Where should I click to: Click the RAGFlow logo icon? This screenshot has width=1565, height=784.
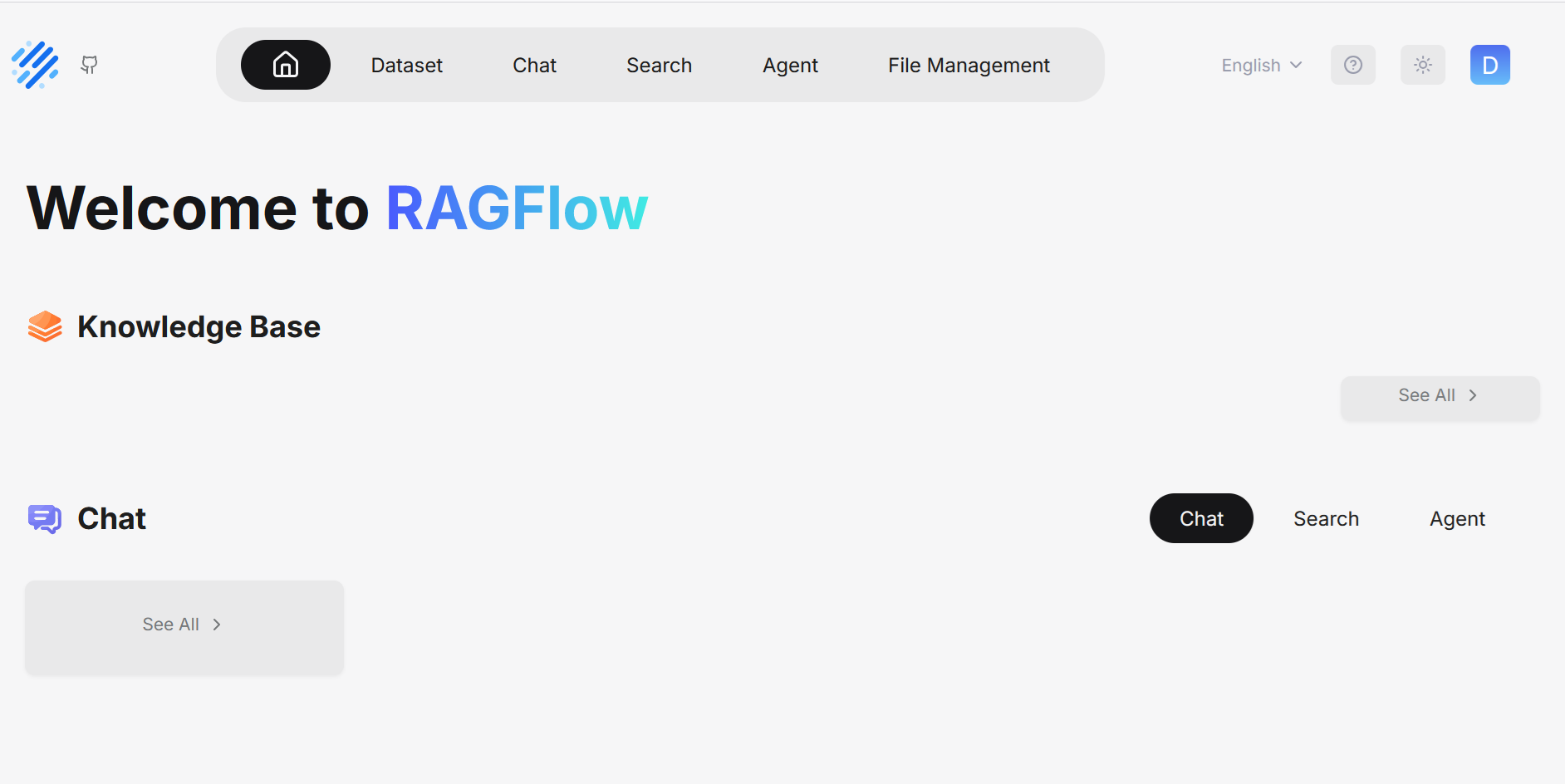click(35, 65)
